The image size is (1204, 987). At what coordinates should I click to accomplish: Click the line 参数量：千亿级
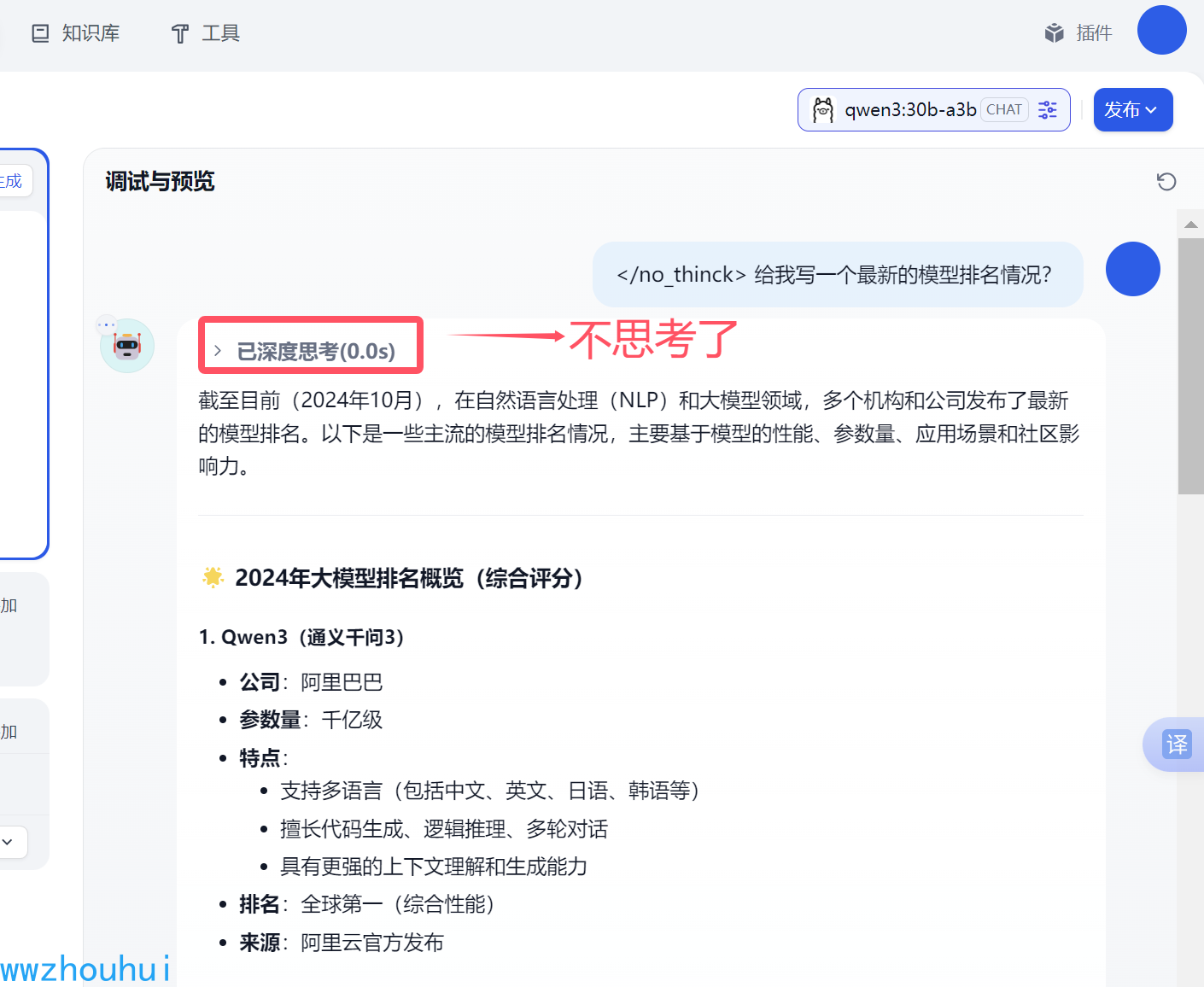click(x=311, y=720)
